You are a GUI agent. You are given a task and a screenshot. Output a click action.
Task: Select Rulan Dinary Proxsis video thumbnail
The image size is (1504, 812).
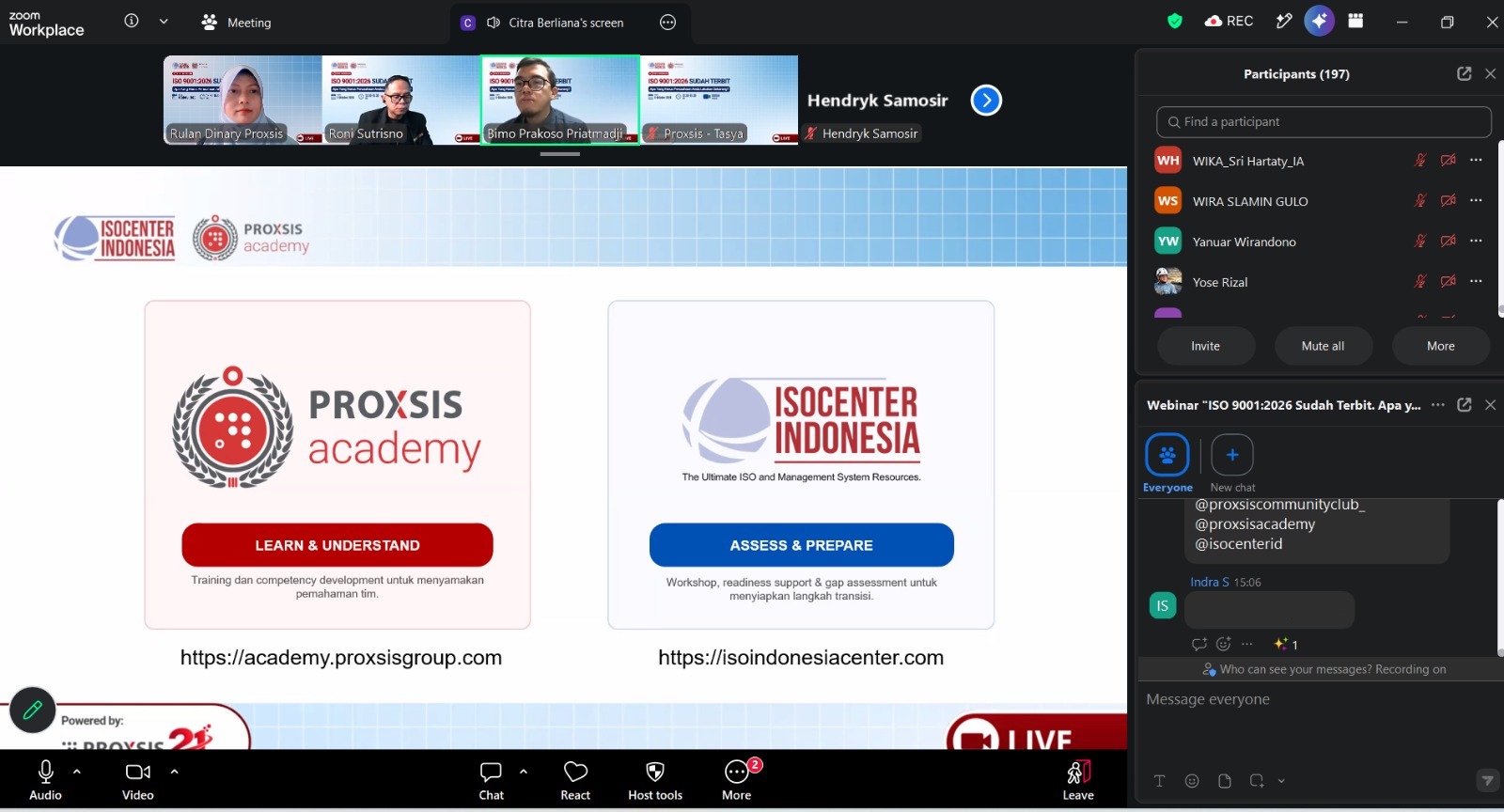point(243,100)
